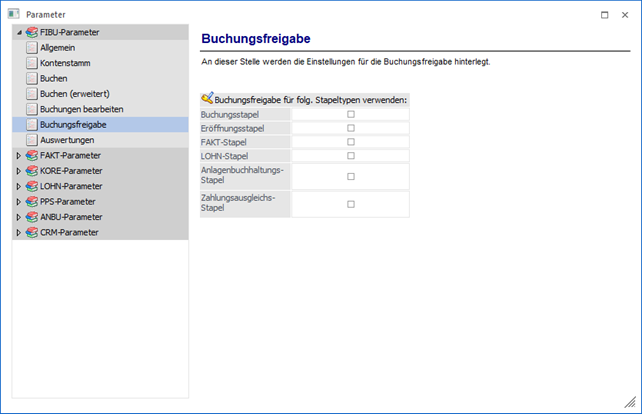The image size is (642, 414).
Task: Tick the Eröffnungsstapel checkbox
Action: coord(351,129)
